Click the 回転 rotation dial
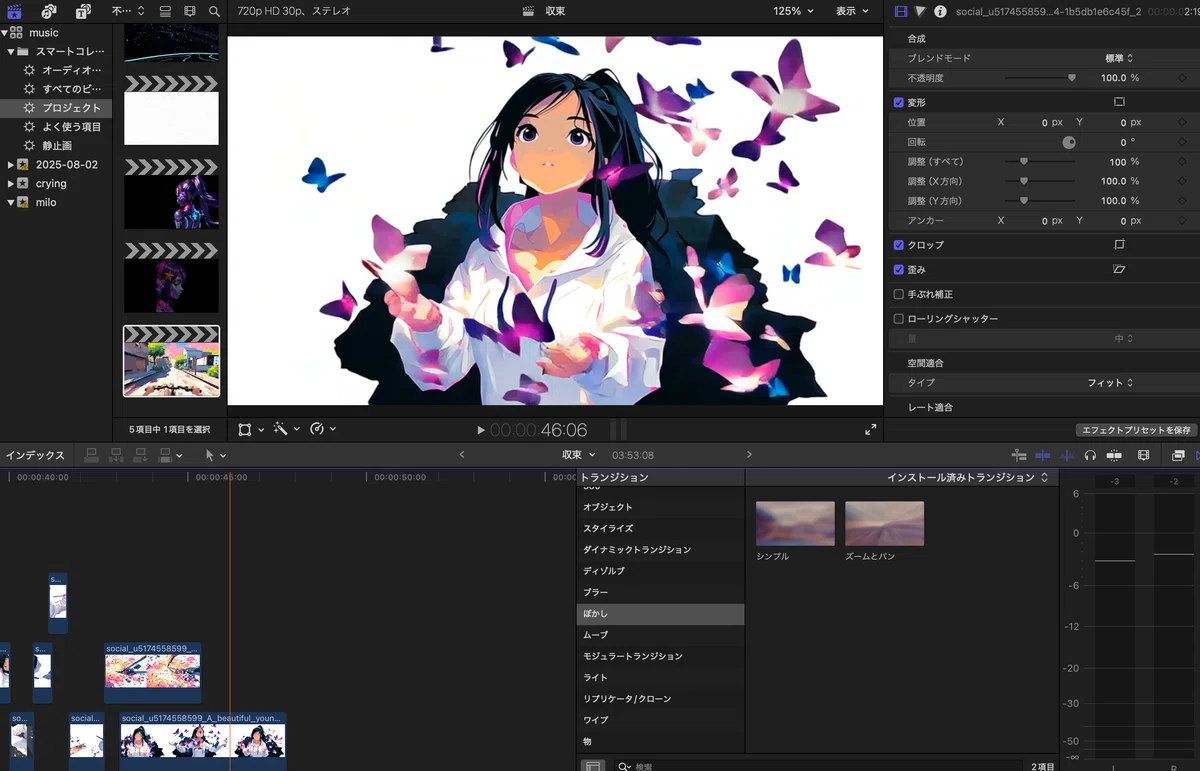This screenshot has height=771, width=1200. pyautogui.click(x=1069, y=142)
